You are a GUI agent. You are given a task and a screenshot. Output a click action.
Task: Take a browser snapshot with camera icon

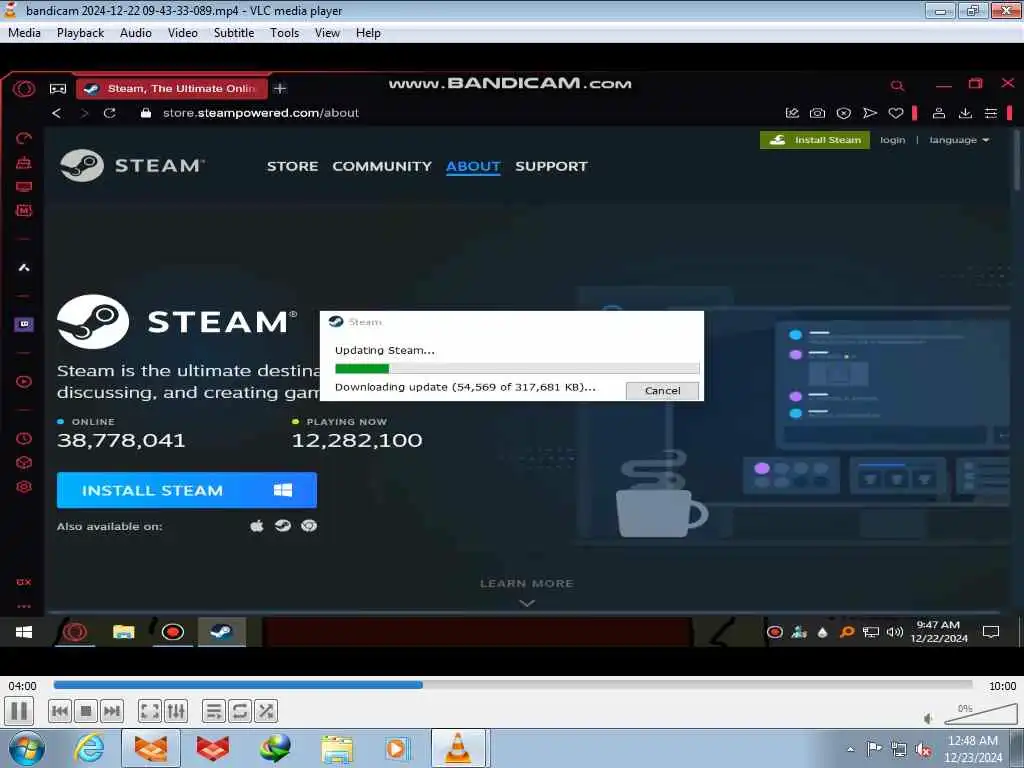[x=817, y=113]
